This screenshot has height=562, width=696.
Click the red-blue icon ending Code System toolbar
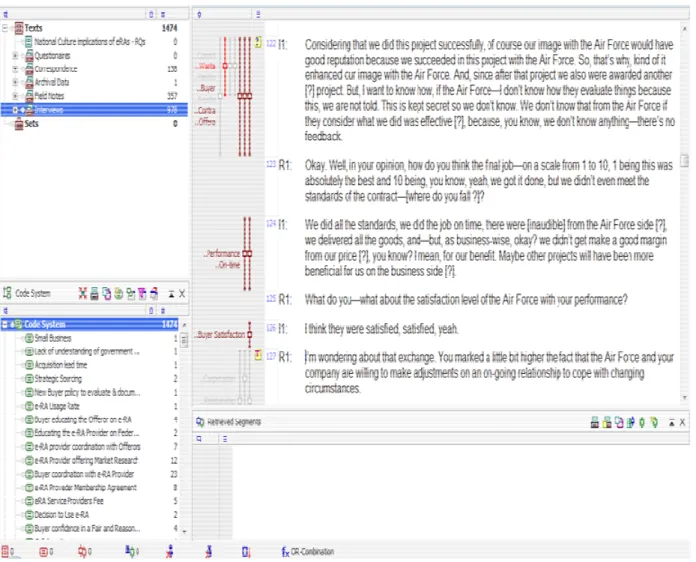pos(154,293)
